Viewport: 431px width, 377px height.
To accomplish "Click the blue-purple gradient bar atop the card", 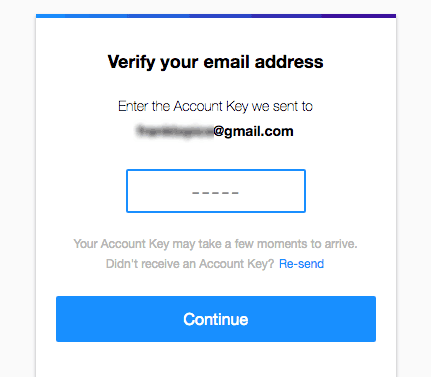I will [216, 16].
